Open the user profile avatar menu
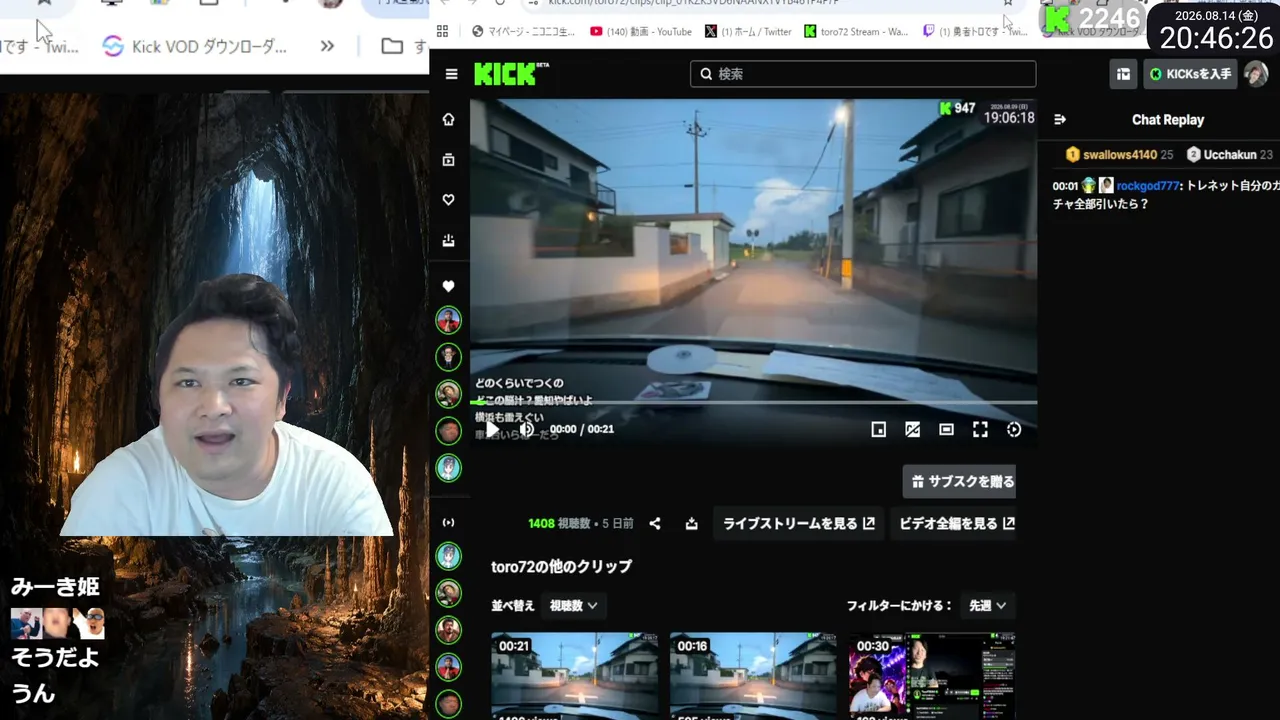The width and height of the screenshot is (1280, 720). (x=1256, y=74)
